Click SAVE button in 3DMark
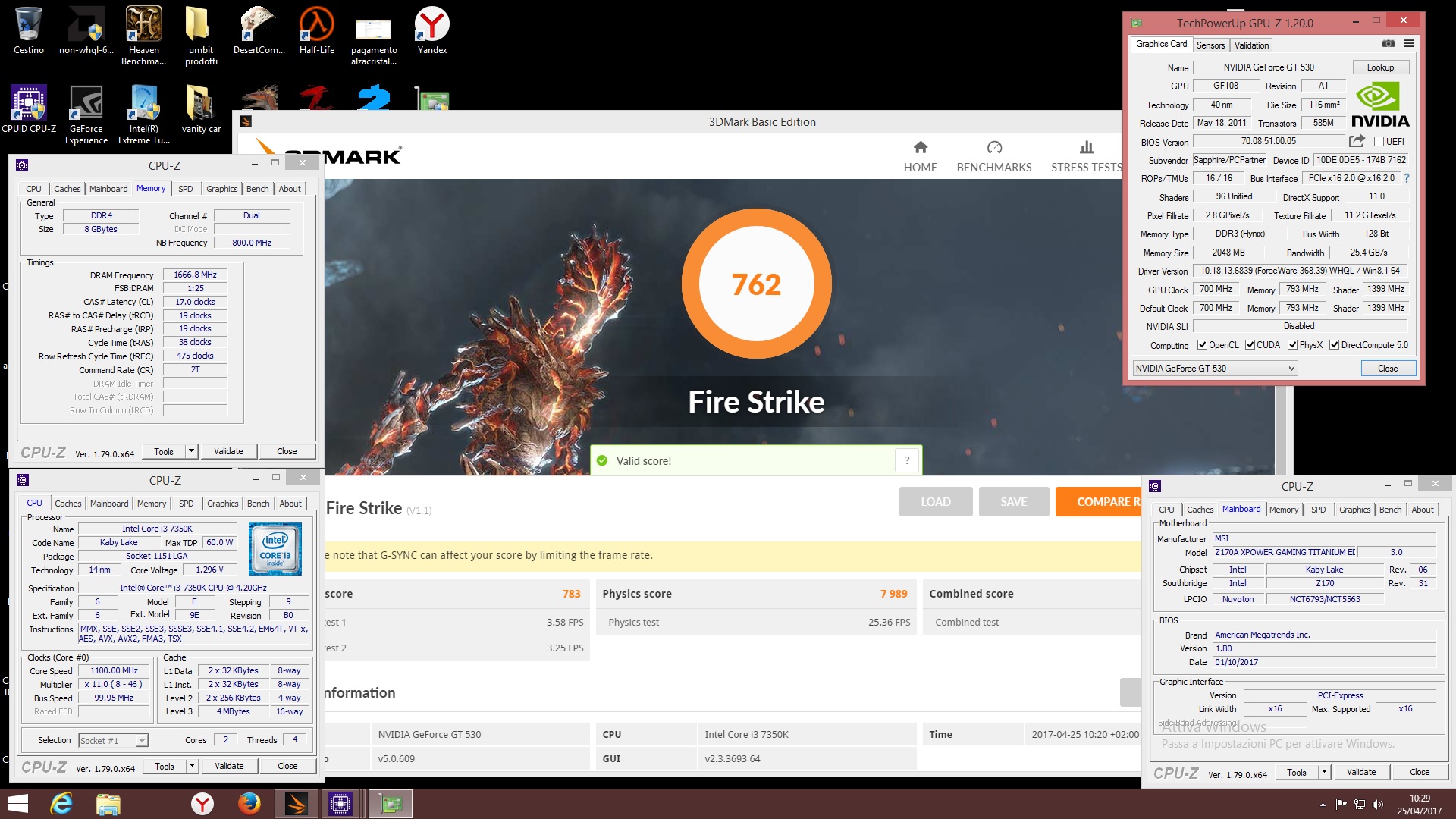Screen dimensions: 1456x819 1013,501
